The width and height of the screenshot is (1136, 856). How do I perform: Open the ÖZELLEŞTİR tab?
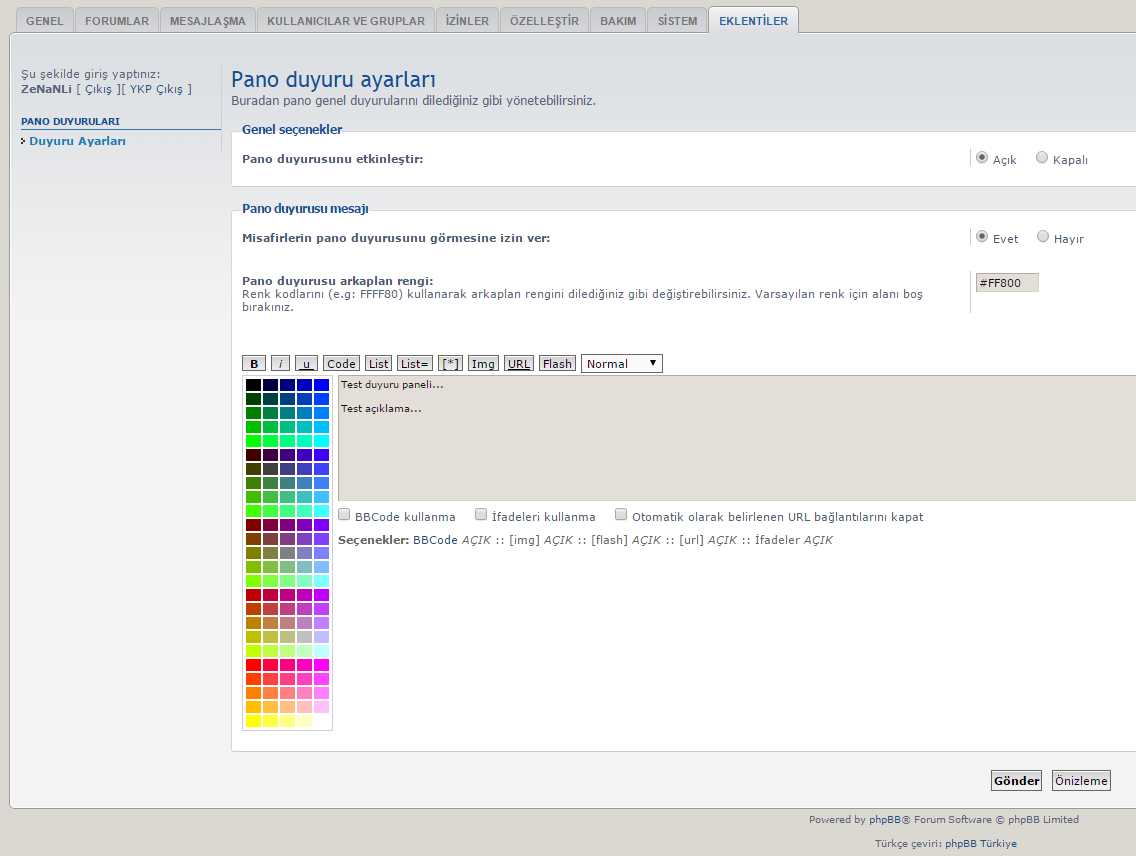coord(544,21)
